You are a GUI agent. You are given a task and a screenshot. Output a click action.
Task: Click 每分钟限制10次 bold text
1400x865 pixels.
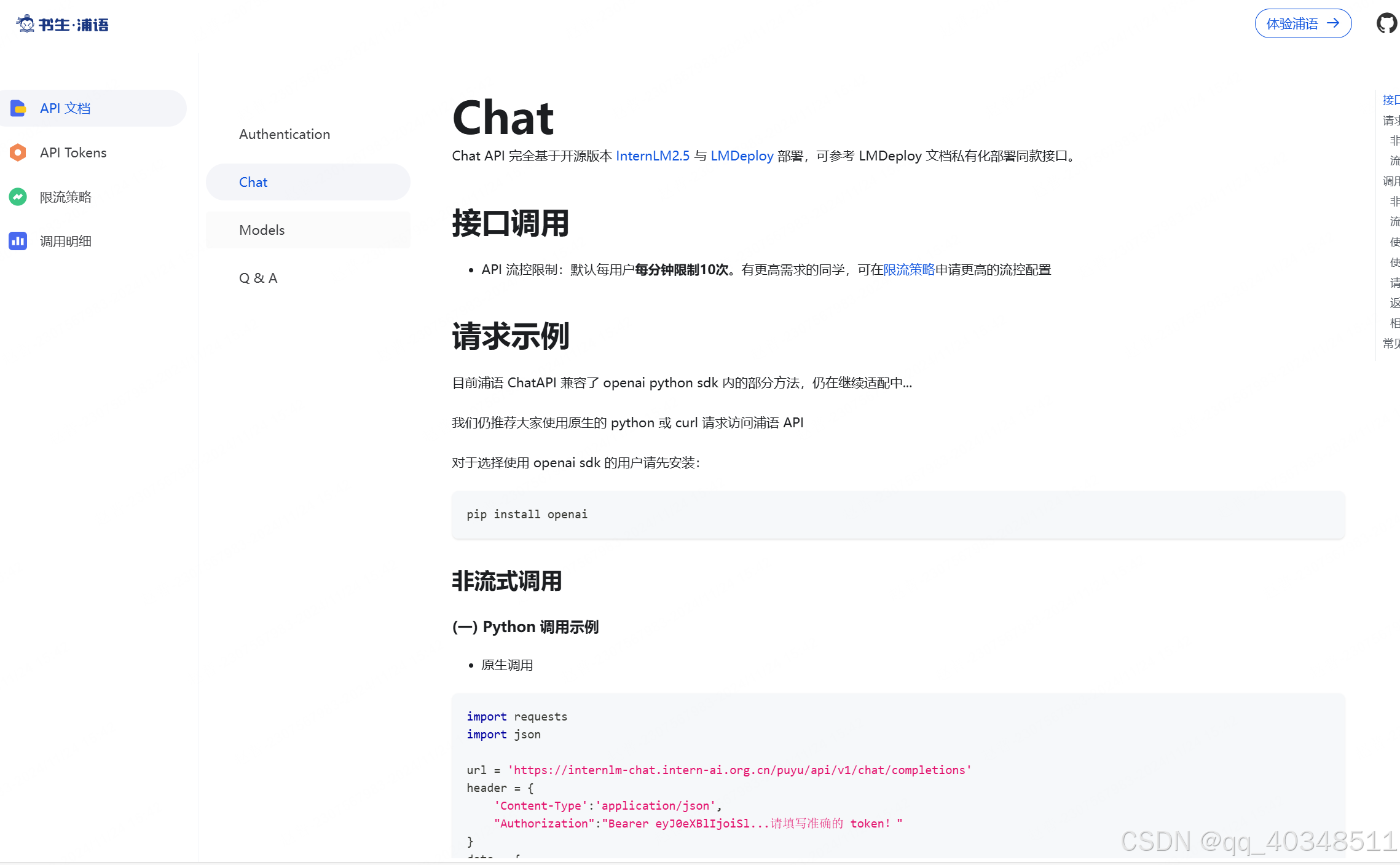tap(681, 270)
